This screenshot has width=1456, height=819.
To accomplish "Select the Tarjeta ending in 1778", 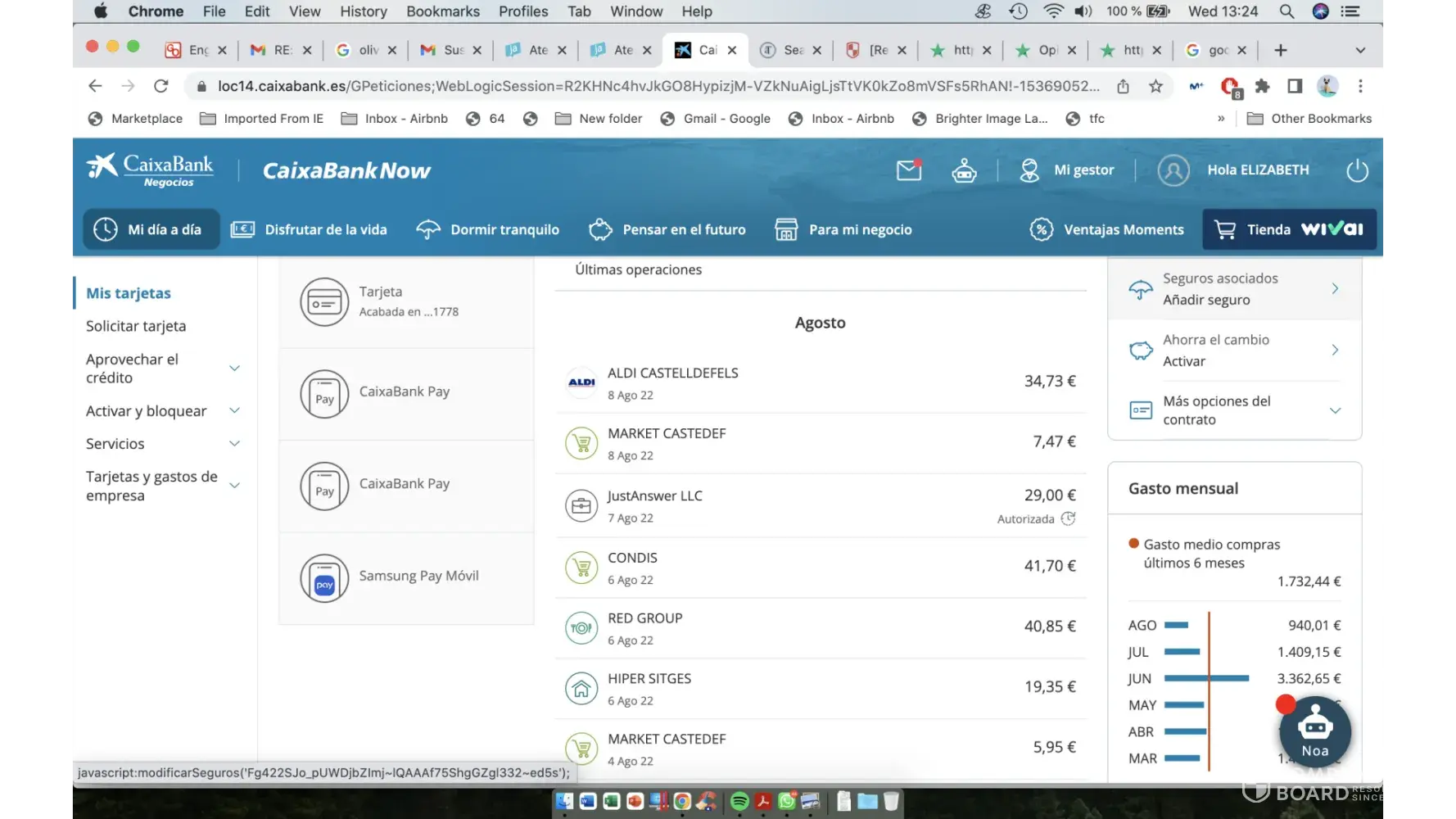I will pyautogui.click(x=406, y=301).
